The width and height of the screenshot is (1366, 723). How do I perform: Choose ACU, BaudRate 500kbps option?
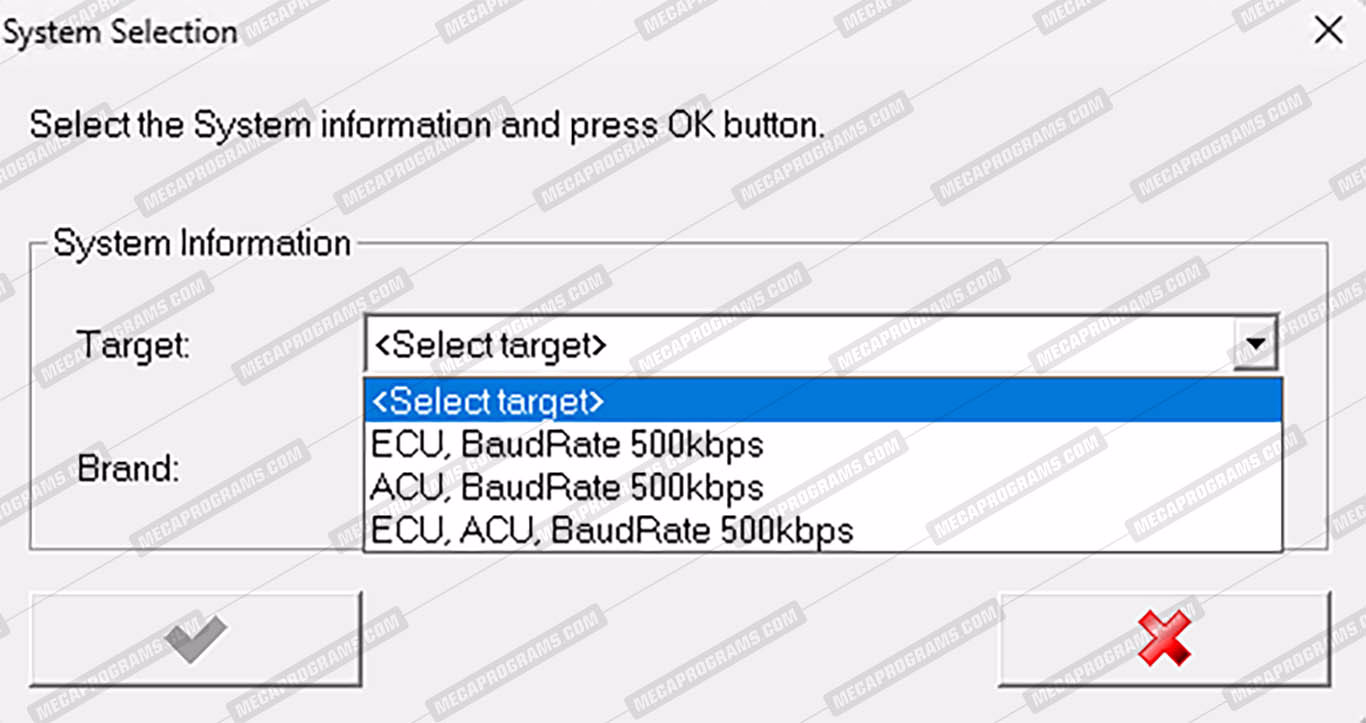[567, 487]
